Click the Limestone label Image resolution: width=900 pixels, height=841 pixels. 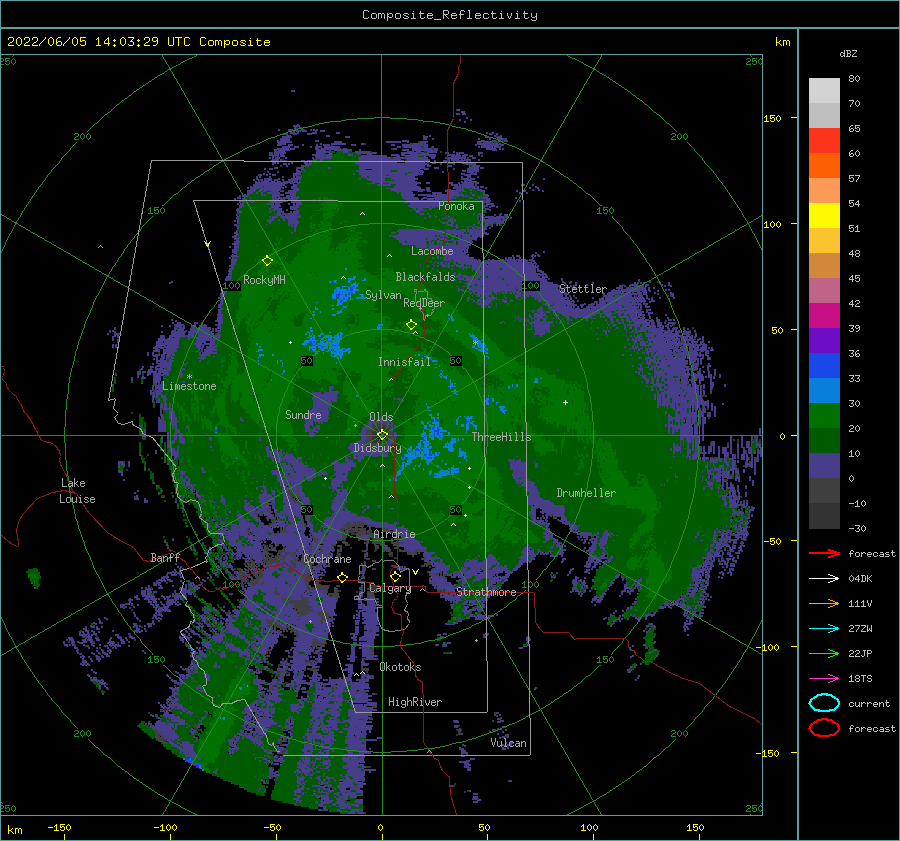189,386
